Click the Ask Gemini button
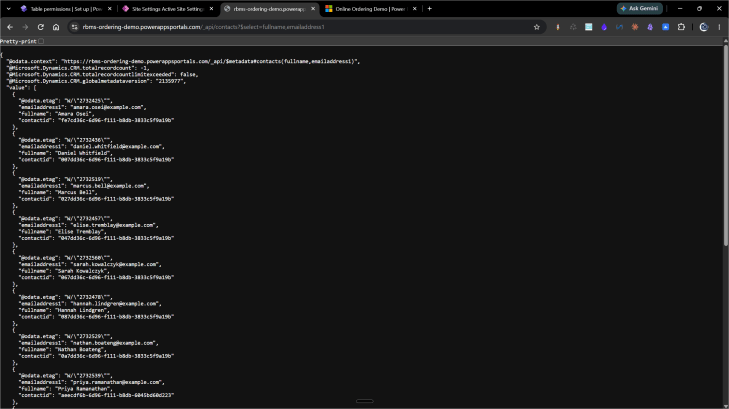 point(639,8)
